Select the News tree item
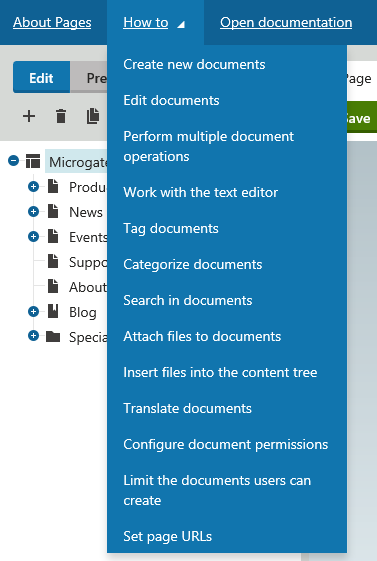This screenshot has height=561, width=377. click(x=86, y=212)
